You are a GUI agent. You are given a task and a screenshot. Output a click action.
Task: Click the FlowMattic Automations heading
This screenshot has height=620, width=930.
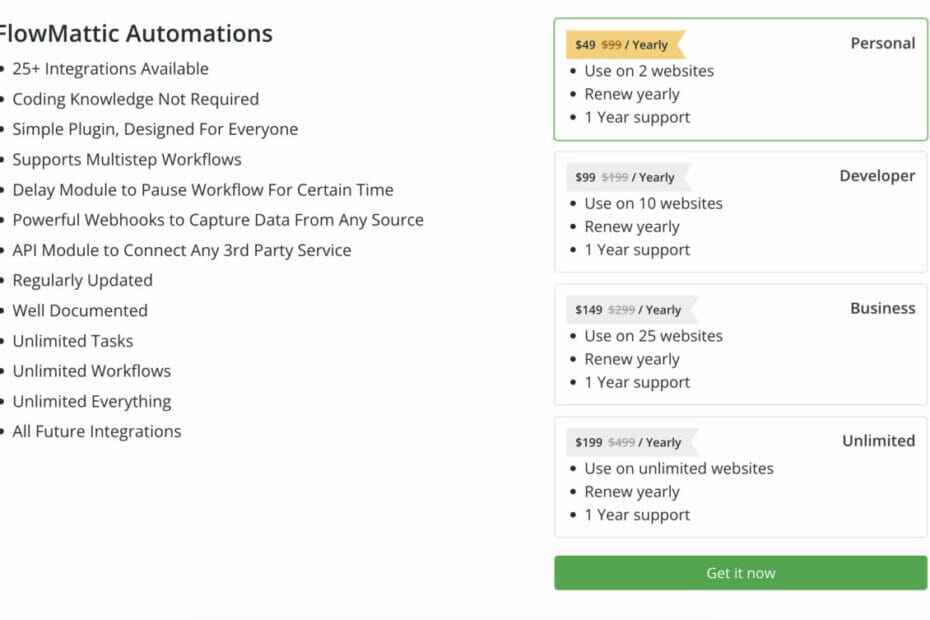point(135,33)
